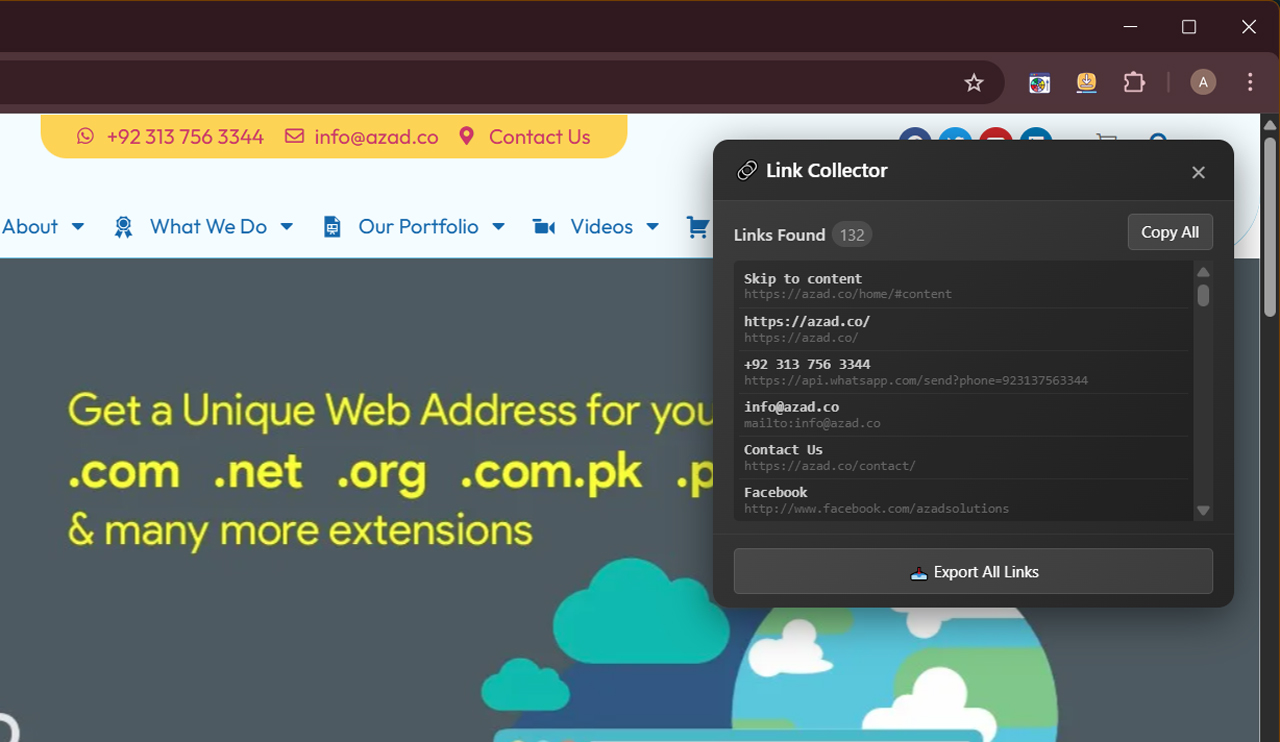Minimize the Chrome window
The height and width of the screenshot is (742, 1280).
[1130, 27]
